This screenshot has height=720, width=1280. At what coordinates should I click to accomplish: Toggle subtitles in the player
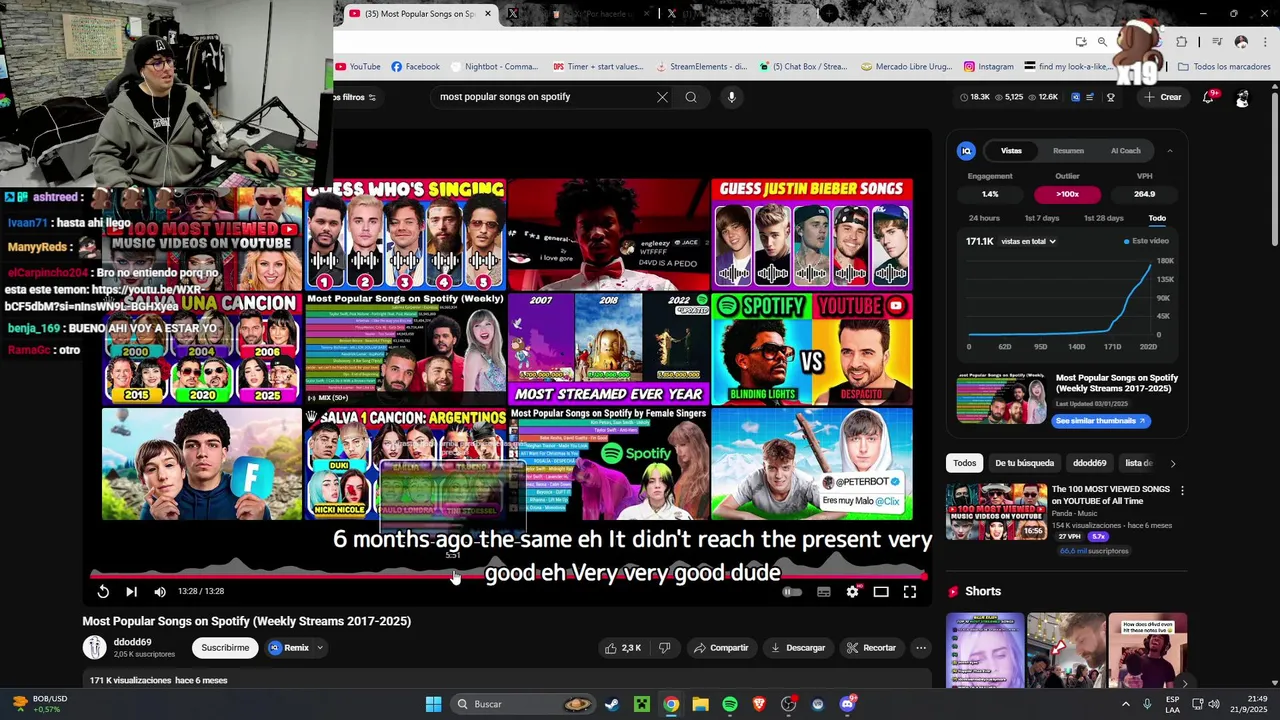(824, 592)
